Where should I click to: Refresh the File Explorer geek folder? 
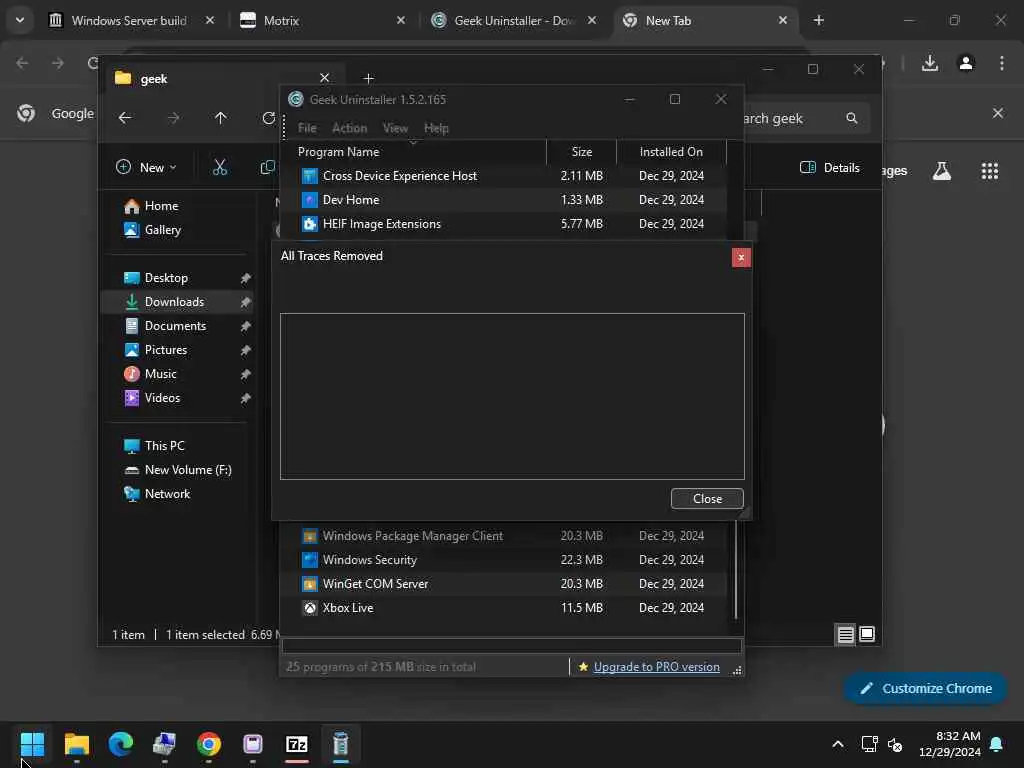coord(268,118)
